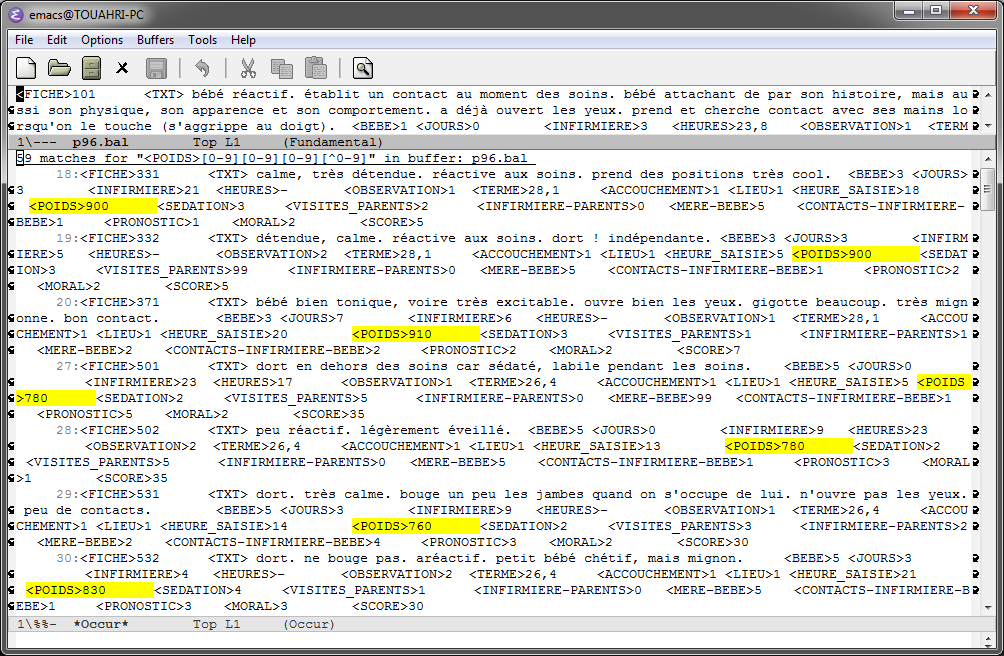Maximize the Emacs window
Viewport: 1004px width, 656px height.
936,10
